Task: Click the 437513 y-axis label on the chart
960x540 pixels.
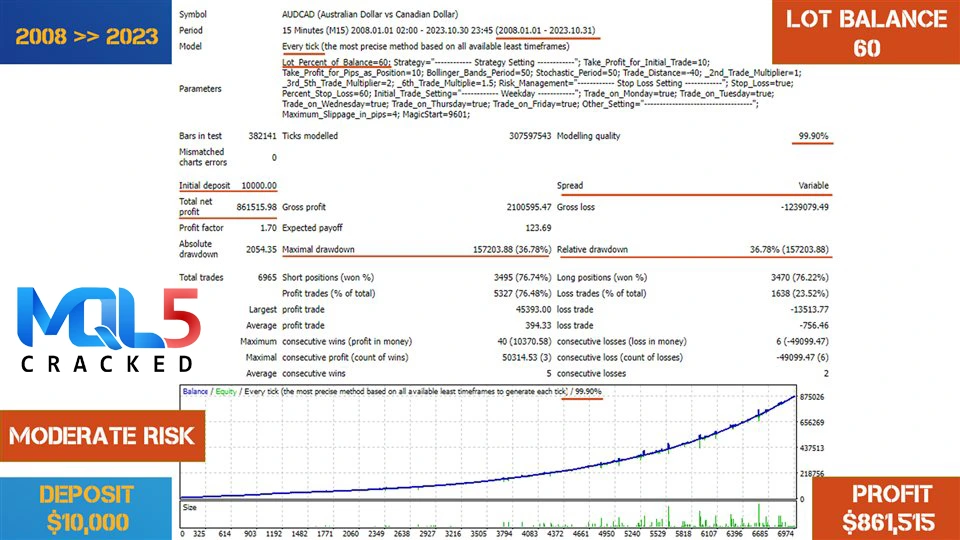Action: (x=812, y=448)
